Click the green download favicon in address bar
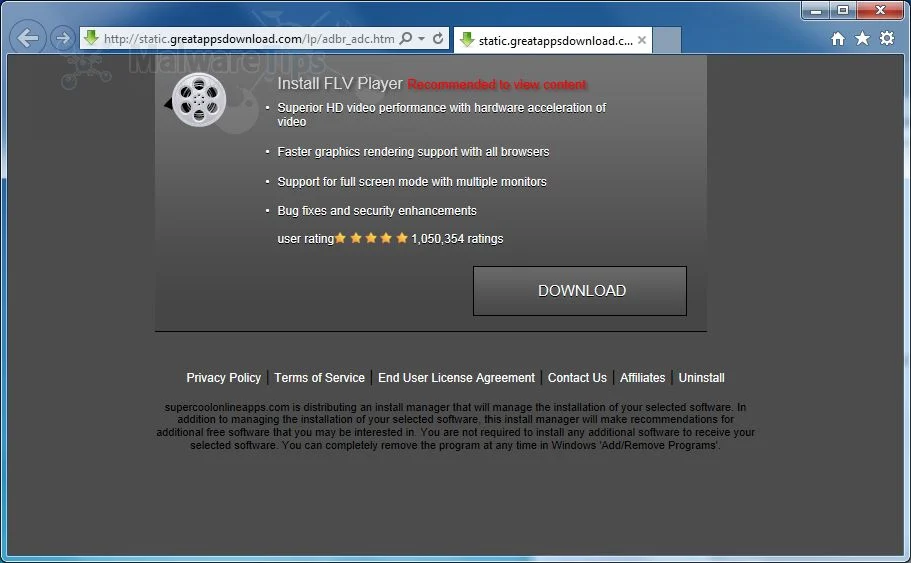Viewport: 911px width, 563px height. pyautogui.click(x=91, y=38)
